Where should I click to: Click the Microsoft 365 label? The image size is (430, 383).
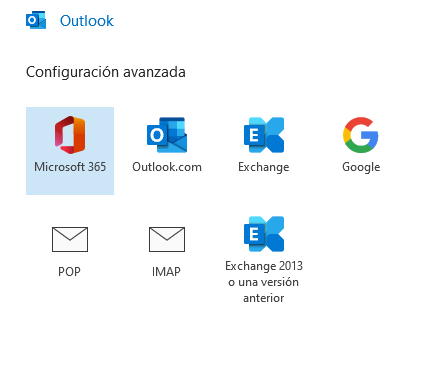70,167
